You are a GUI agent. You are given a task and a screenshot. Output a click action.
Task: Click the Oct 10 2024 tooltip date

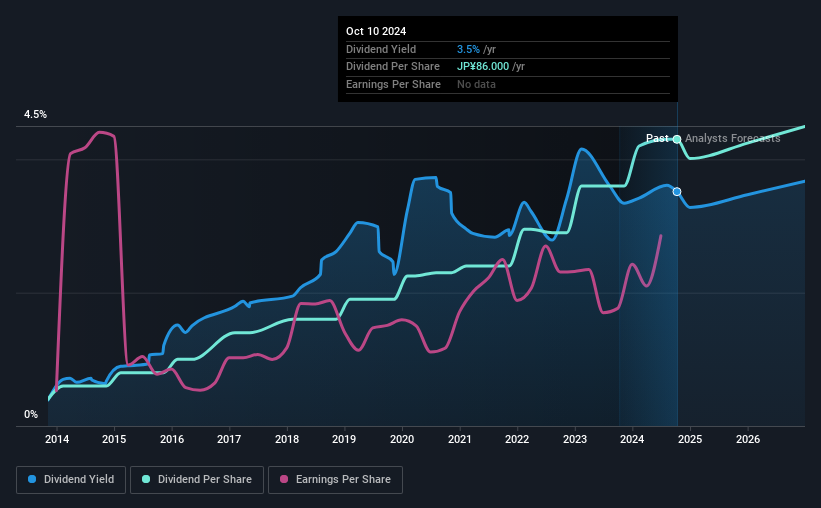[376, 31]
